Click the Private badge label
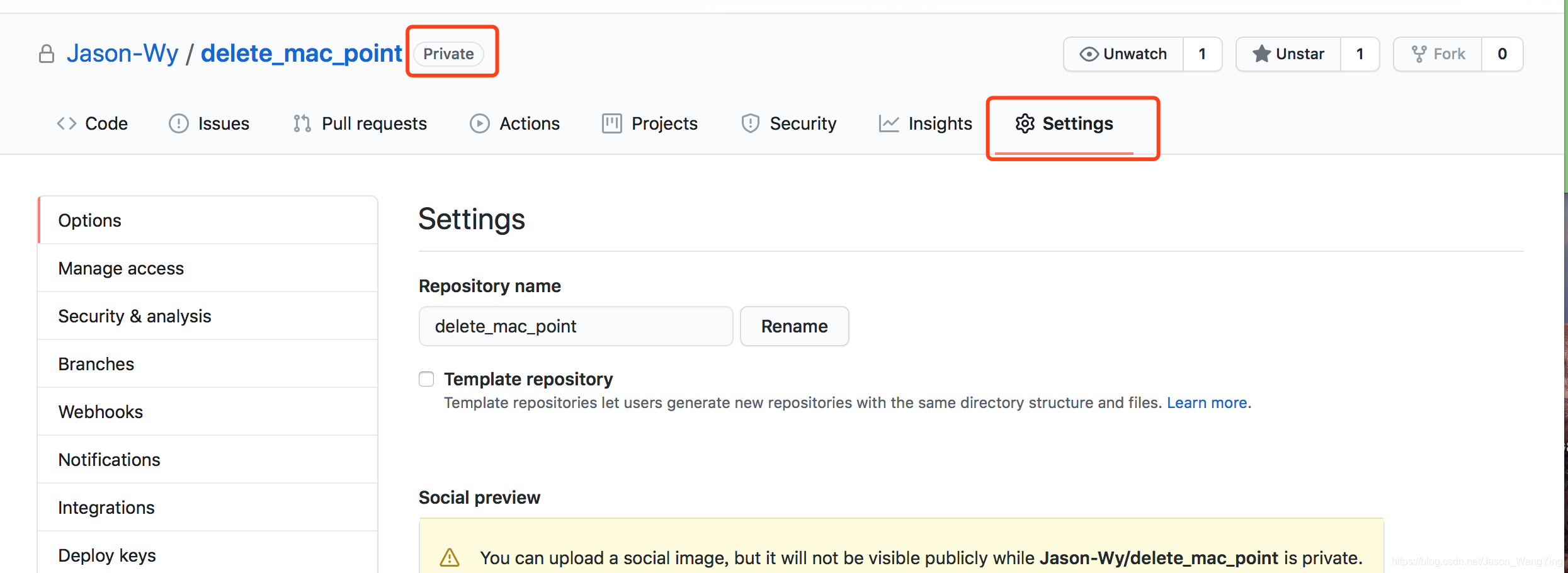The height and width of the screenshot is (573, 1568). [448, 54]
